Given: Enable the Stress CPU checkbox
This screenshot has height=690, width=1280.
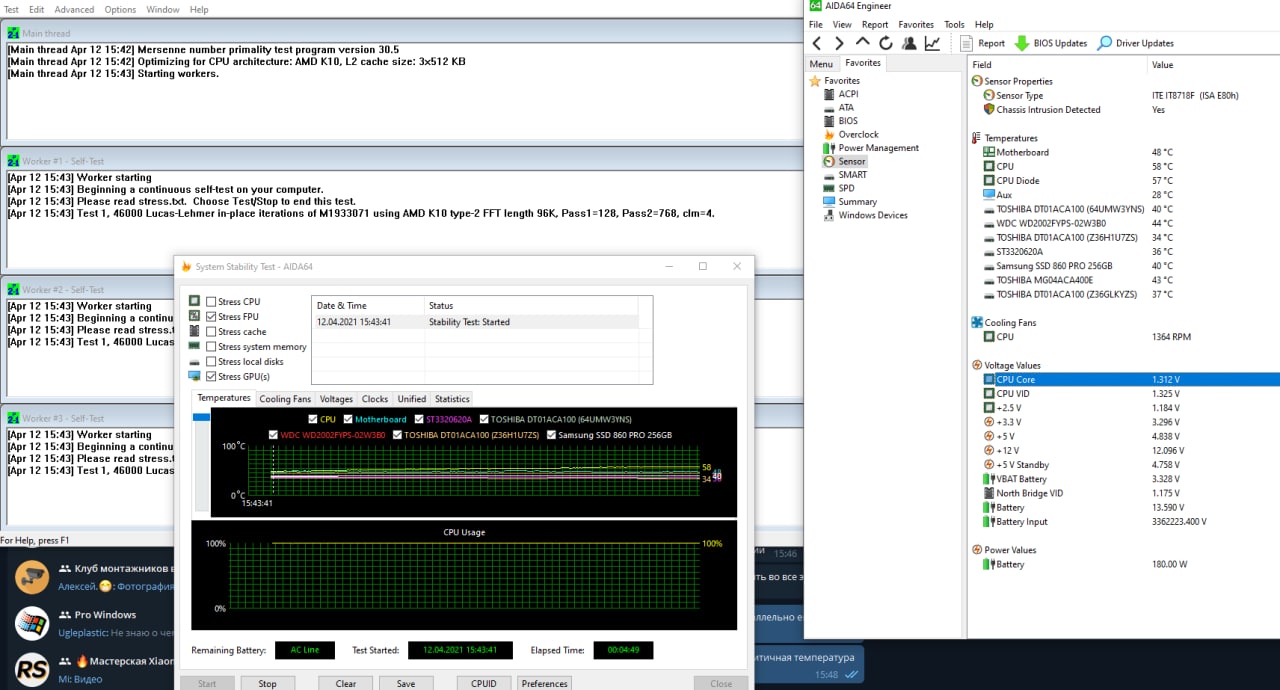Looking at the screenshot, I should pos(211,302).
